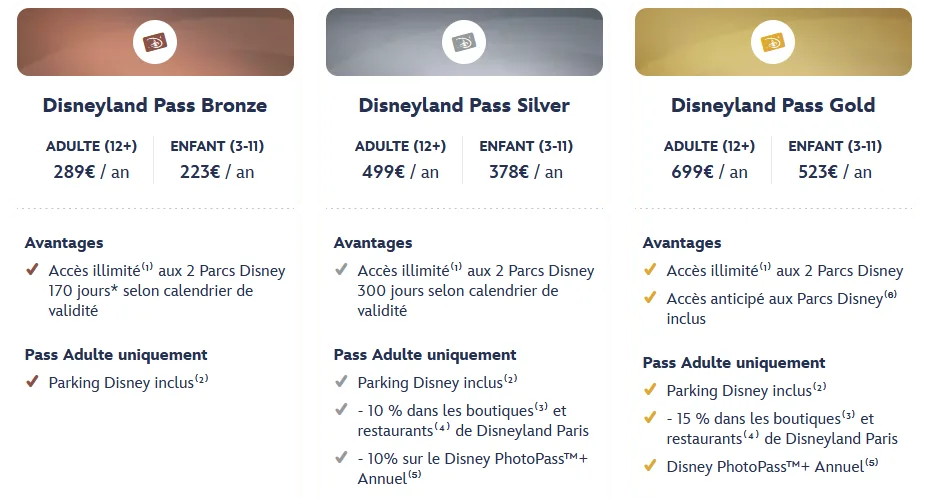Click the checkmark beside Silver -10% PhotoPass+
931x498 pixels.
pos(341,458)
